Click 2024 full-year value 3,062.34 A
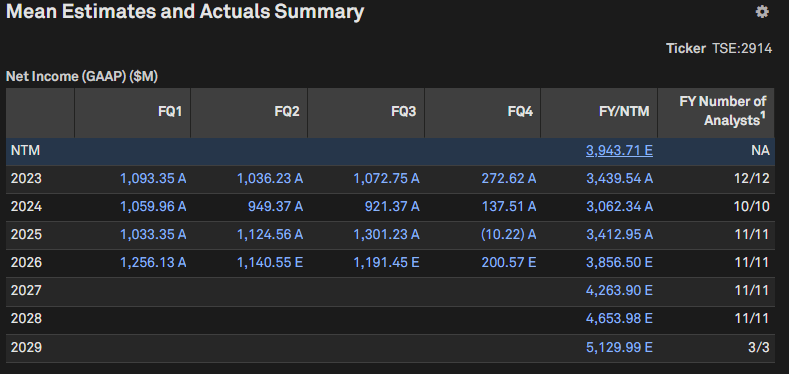 point(619,206)
